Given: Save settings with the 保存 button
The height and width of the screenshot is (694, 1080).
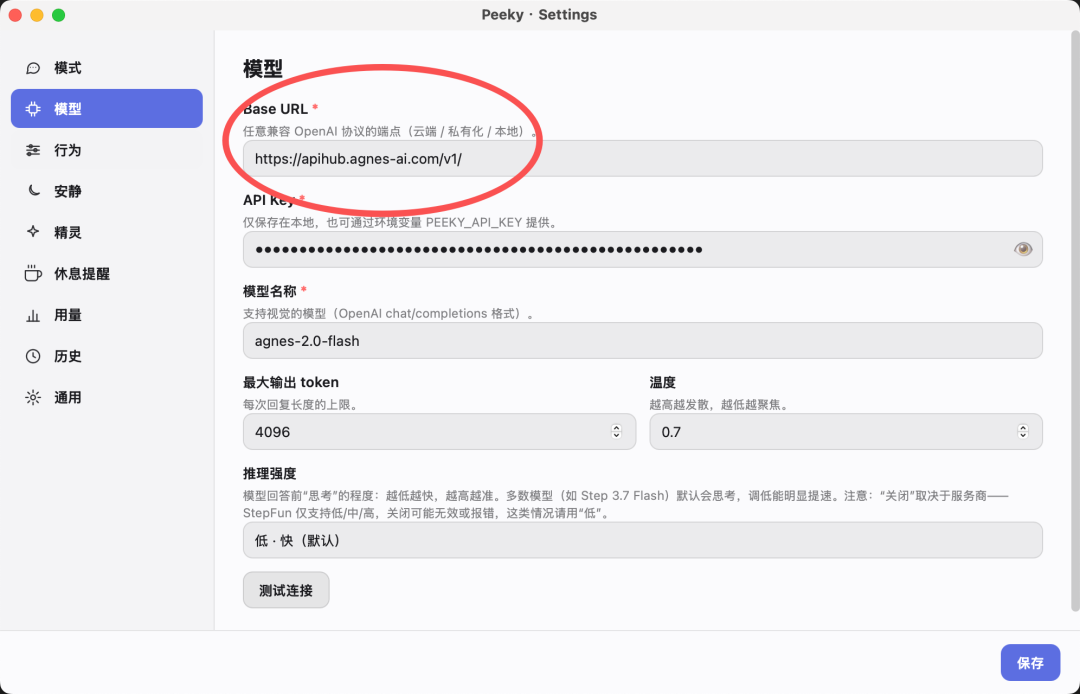Looking at the screenshot, I should pyautogui.click(x=1030, y=663).
